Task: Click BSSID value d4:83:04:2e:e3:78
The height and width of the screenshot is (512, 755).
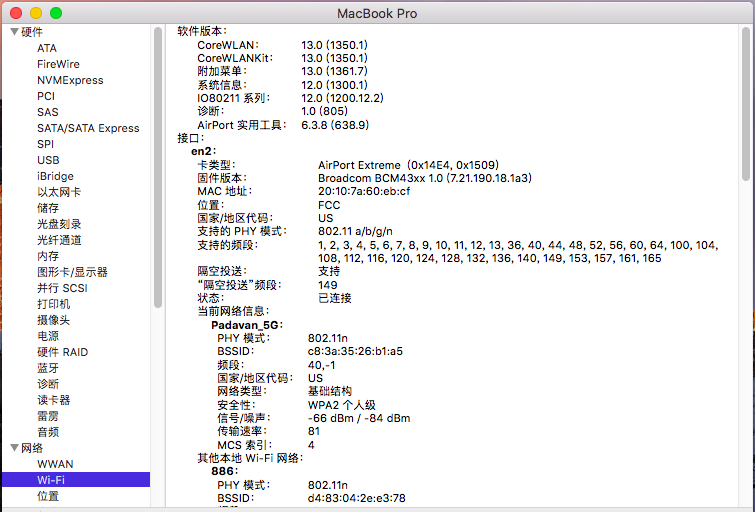Action: (x=357, y=498)
